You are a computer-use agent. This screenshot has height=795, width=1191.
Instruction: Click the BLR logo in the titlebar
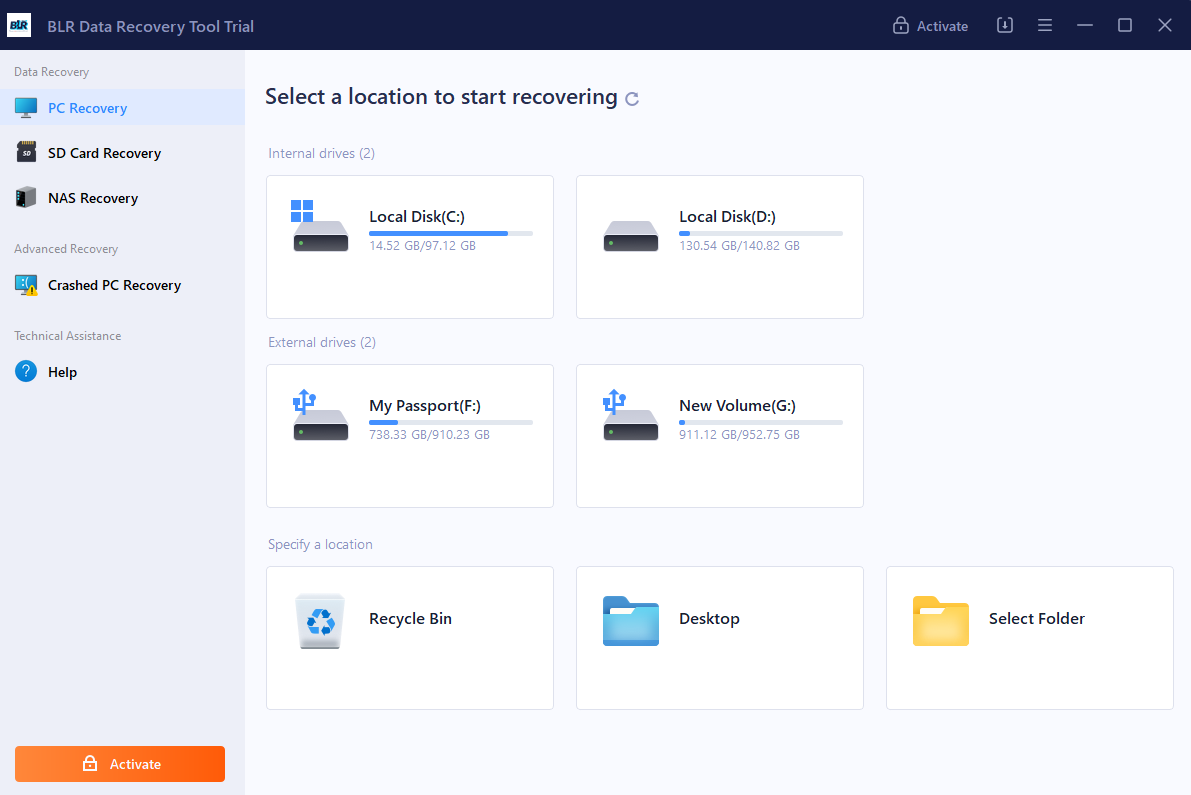click(x=19, y=24)
